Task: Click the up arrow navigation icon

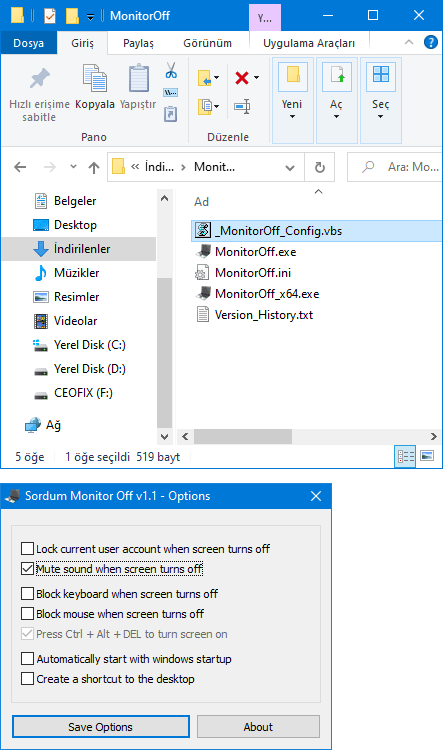Action: (x=94, y=167)
